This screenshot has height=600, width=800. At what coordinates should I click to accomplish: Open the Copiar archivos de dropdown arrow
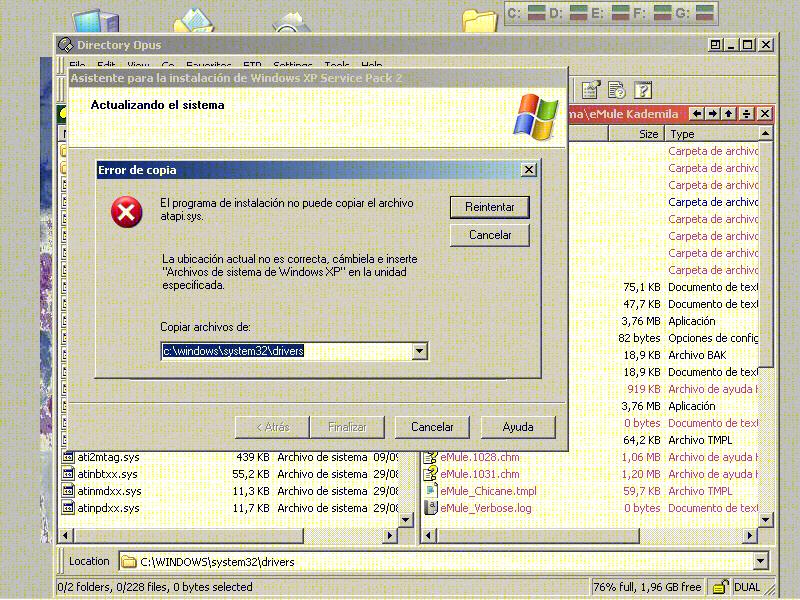419,351
